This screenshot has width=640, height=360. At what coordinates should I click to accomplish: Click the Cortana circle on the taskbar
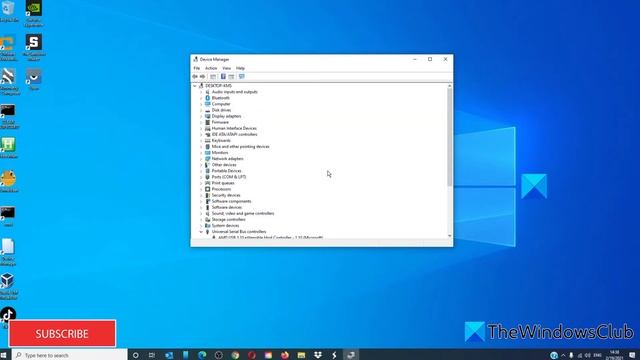[x=136, y=355]
